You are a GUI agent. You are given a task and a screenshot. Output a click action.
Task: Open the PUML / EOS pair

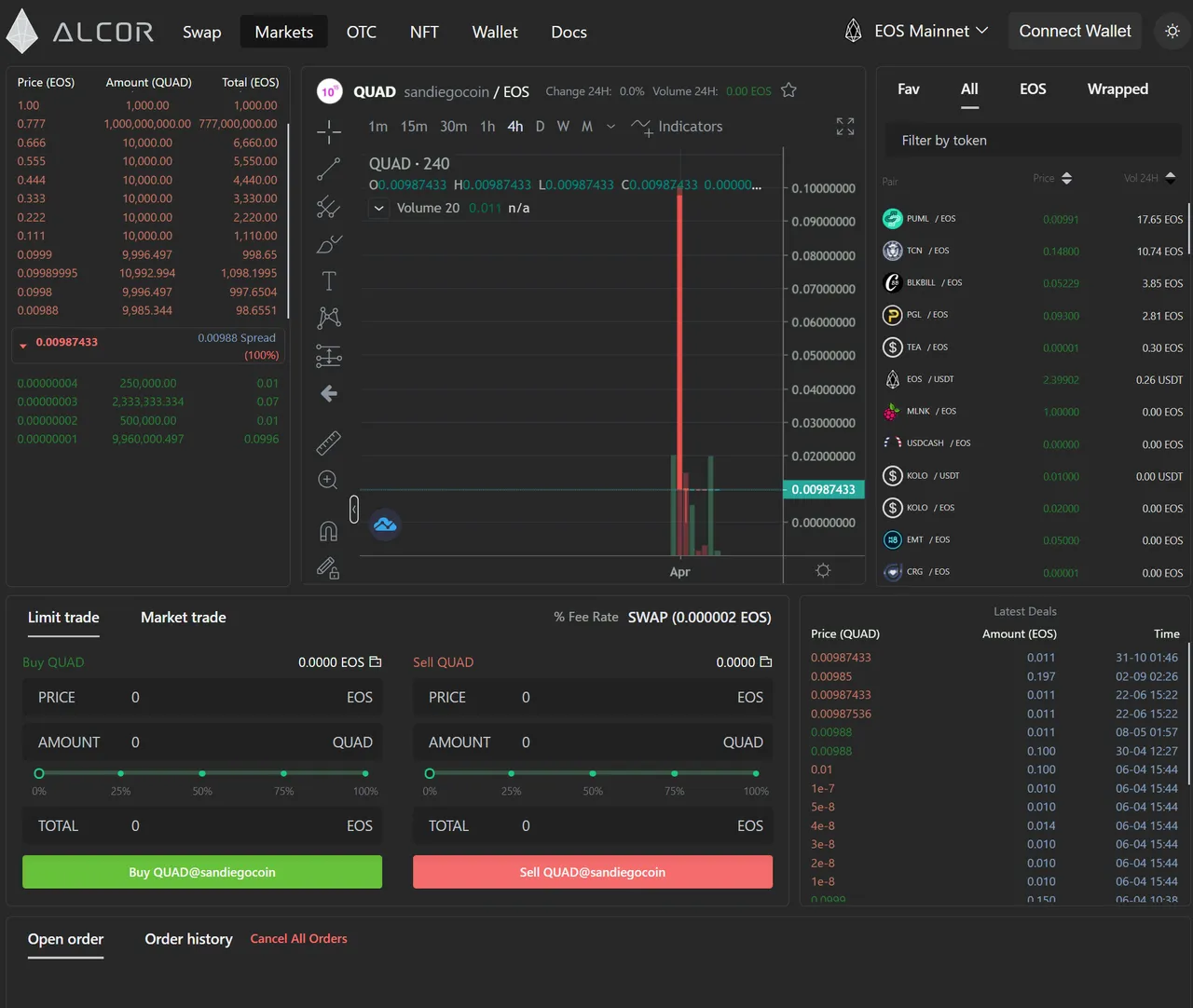coord(1033,219)
